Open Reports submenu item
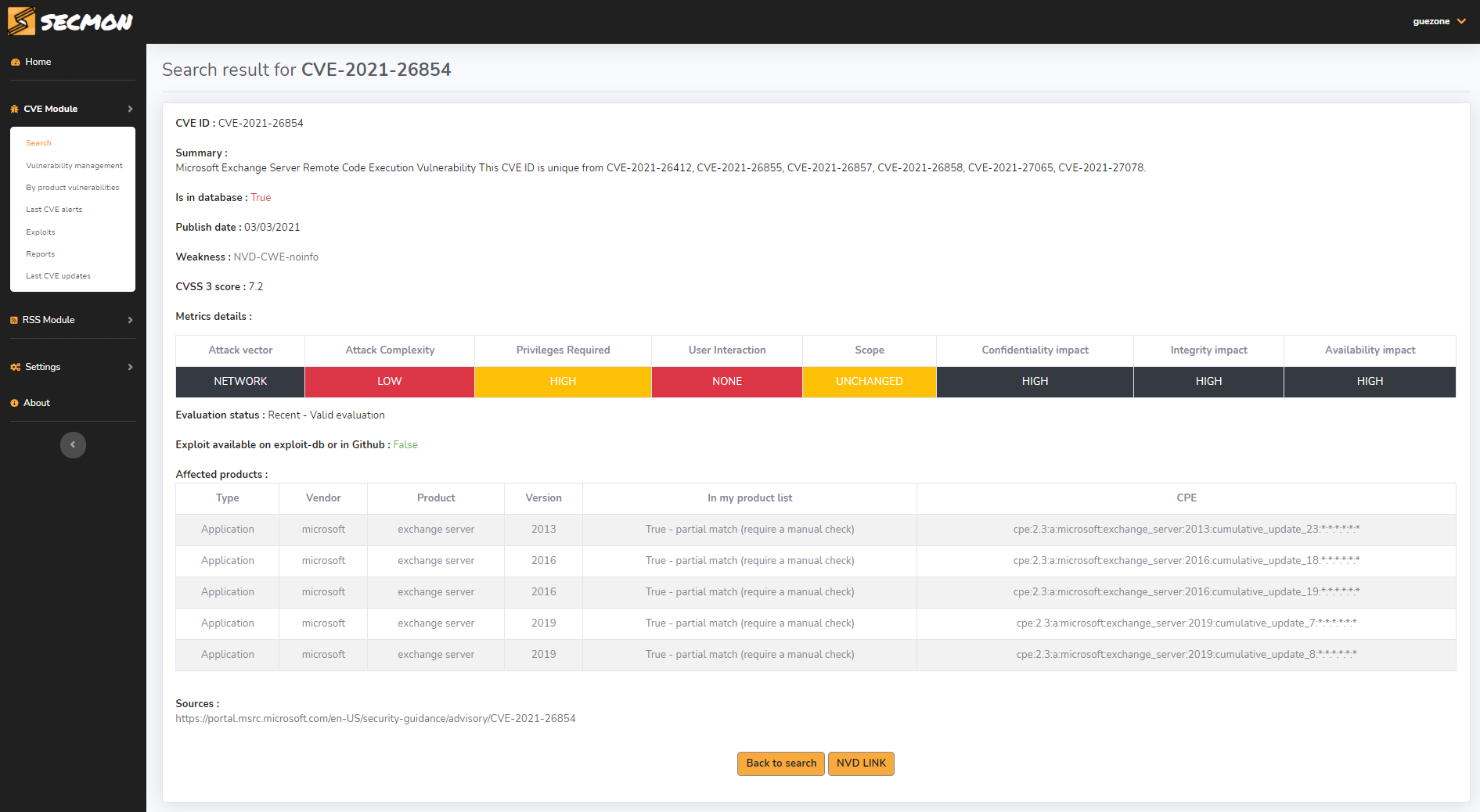Screen dimensions: 1480x812 point(40,254)
